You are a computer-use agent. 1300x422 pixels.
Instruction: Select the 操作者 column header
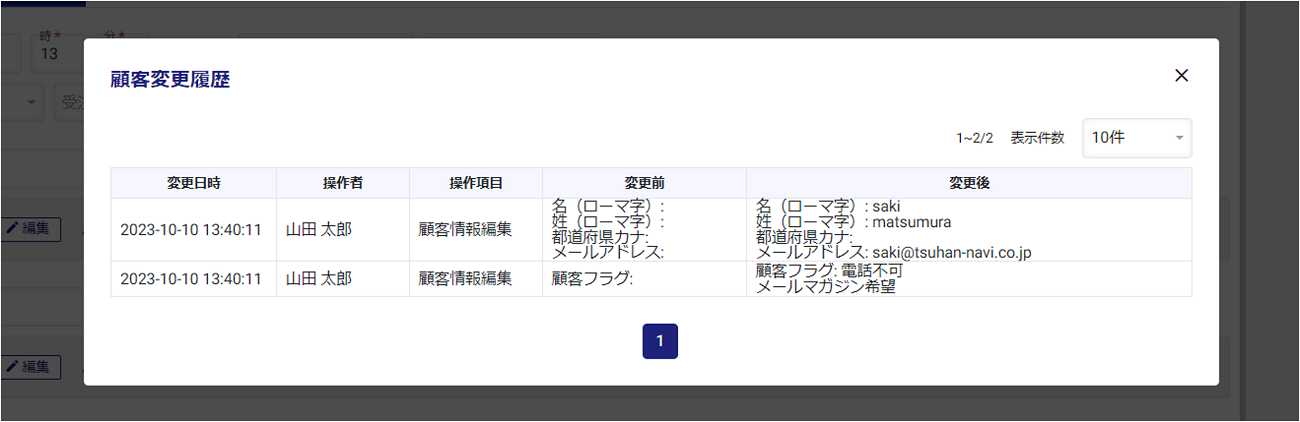tap(342, 183)
